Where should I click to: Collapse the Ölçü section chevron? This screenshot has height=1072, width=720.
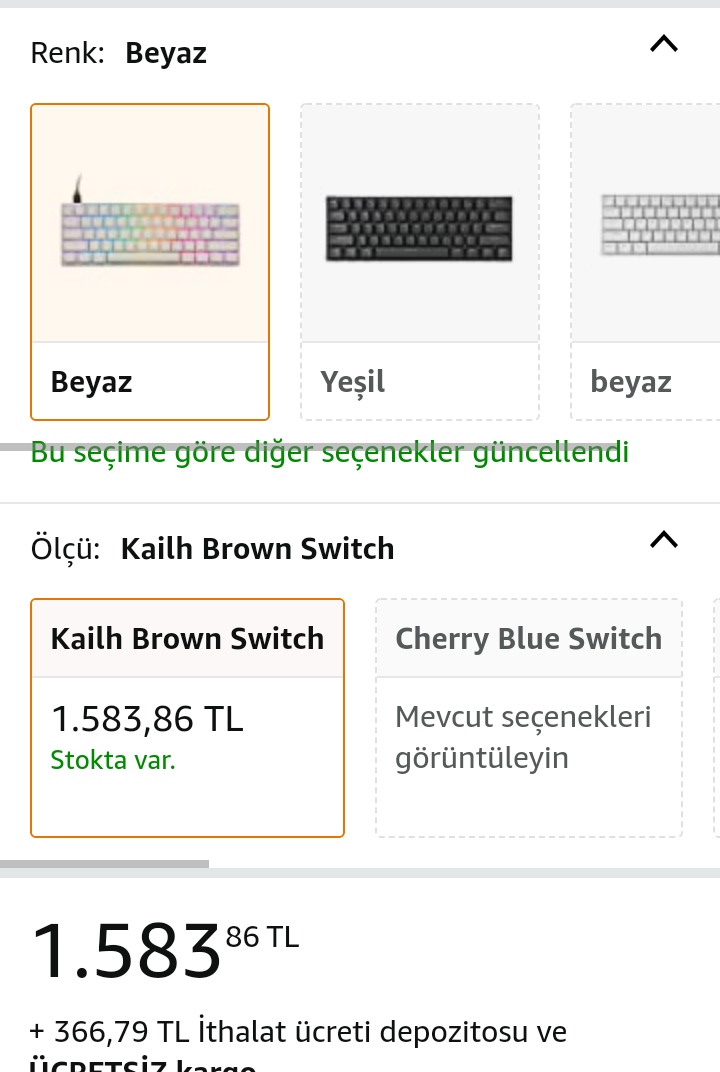coord(663,540)
